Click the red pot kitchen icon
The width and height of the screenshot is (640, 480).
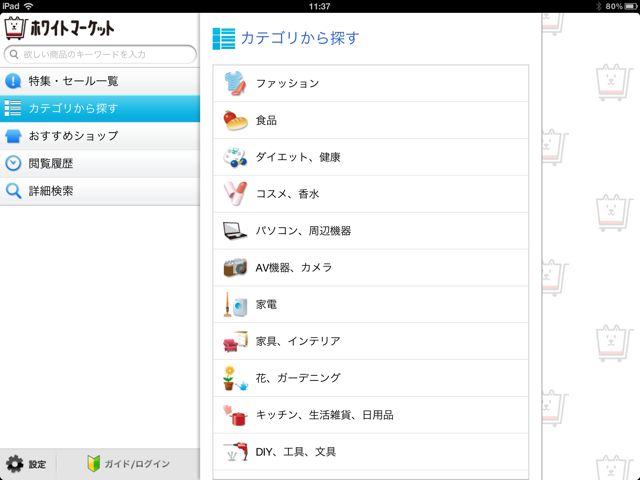point(235,415)
